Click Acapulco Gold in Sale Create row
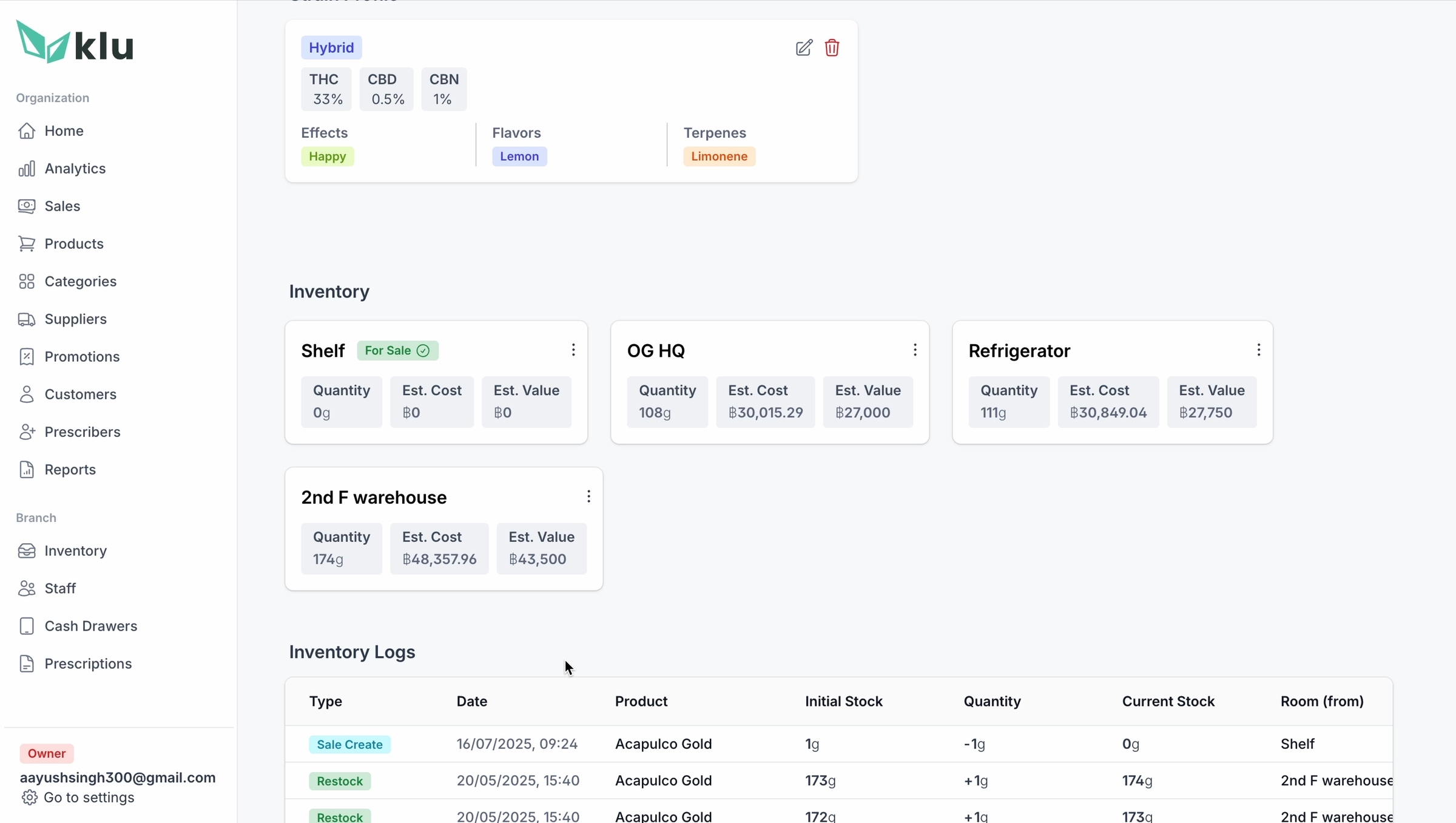Screen dimensions: 1456x823 663,744
